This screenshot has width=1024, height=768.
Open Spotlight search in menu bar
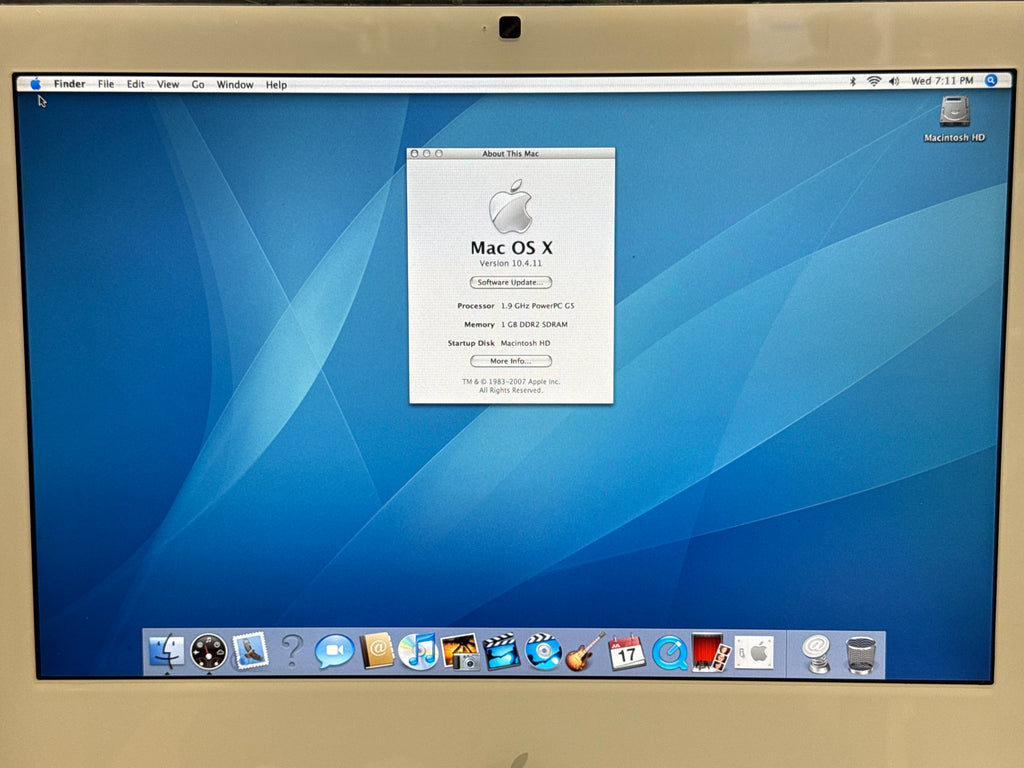tap(991, 80)
